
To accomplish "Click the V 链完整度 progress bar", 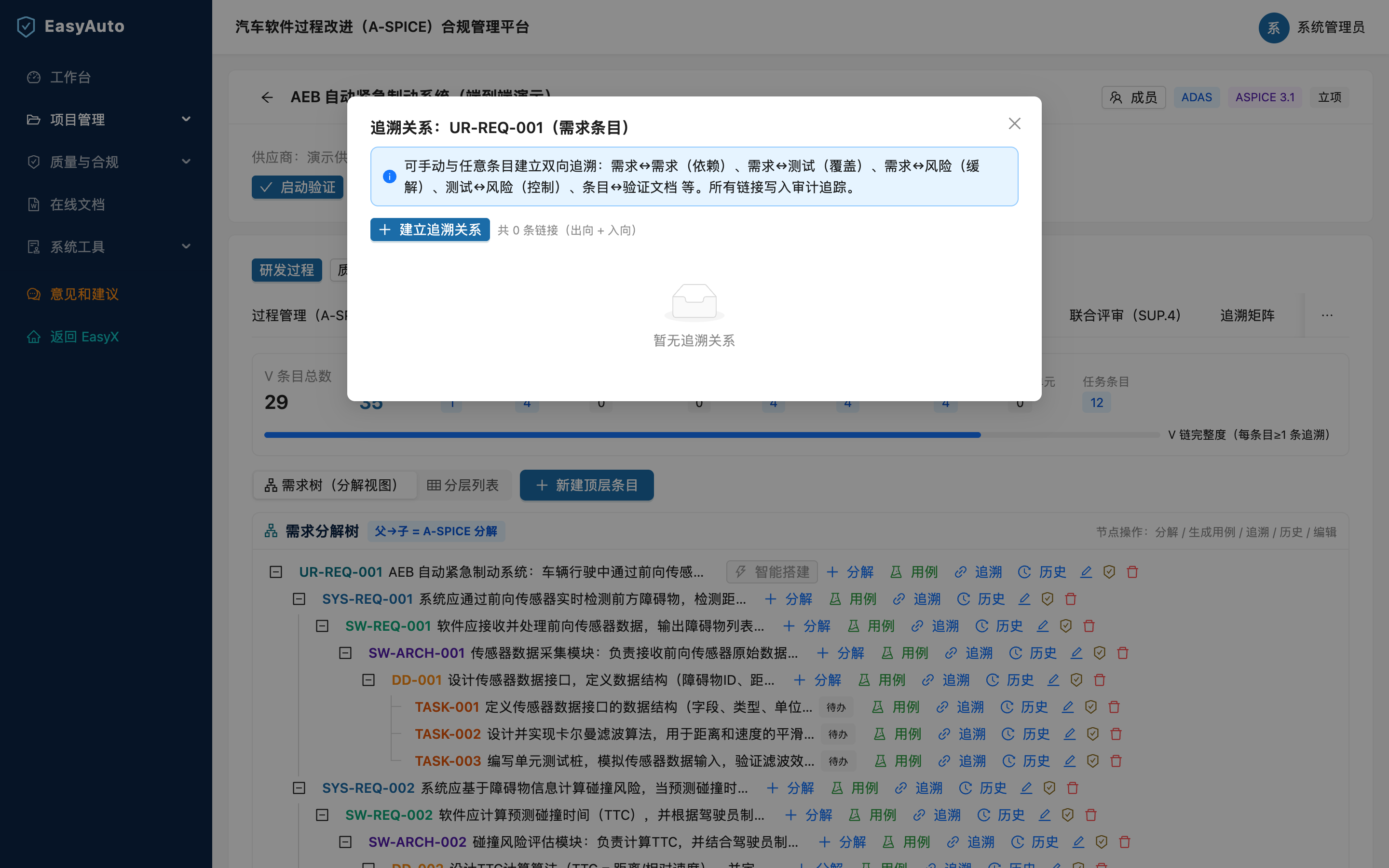I will click(x=712, y=434).
